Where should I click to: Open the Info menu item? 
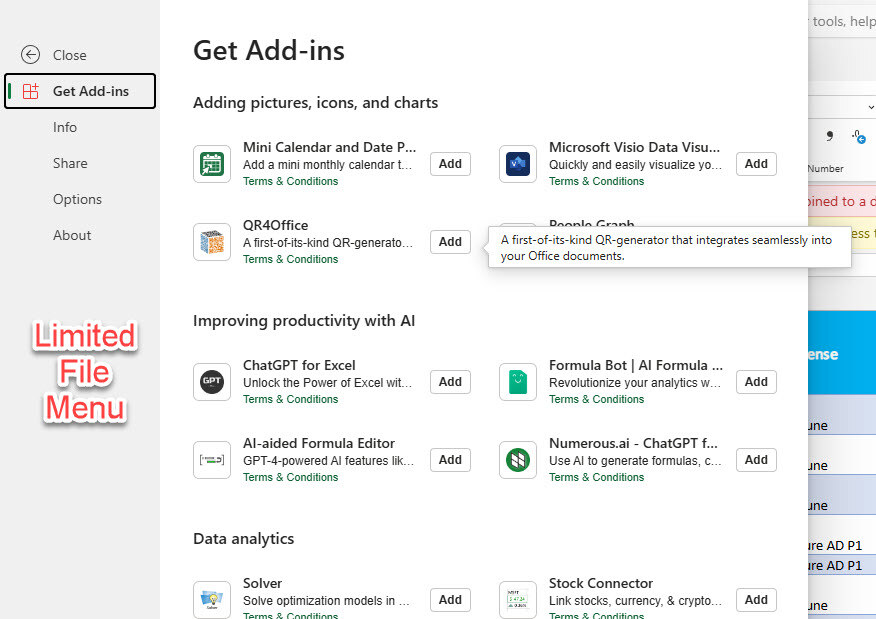65,127
